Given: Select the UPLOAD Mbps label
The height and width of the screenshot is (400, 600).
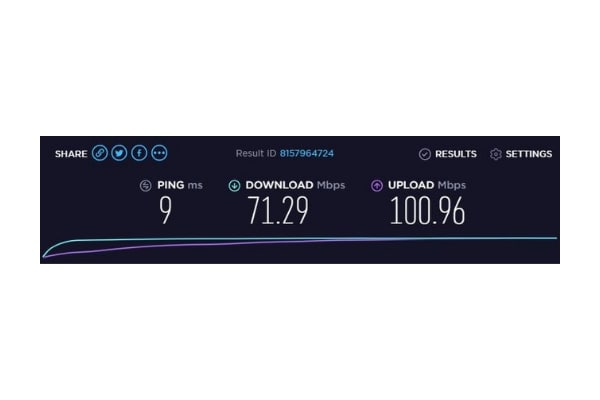Looking at the screenshot, I should (427, 185).
